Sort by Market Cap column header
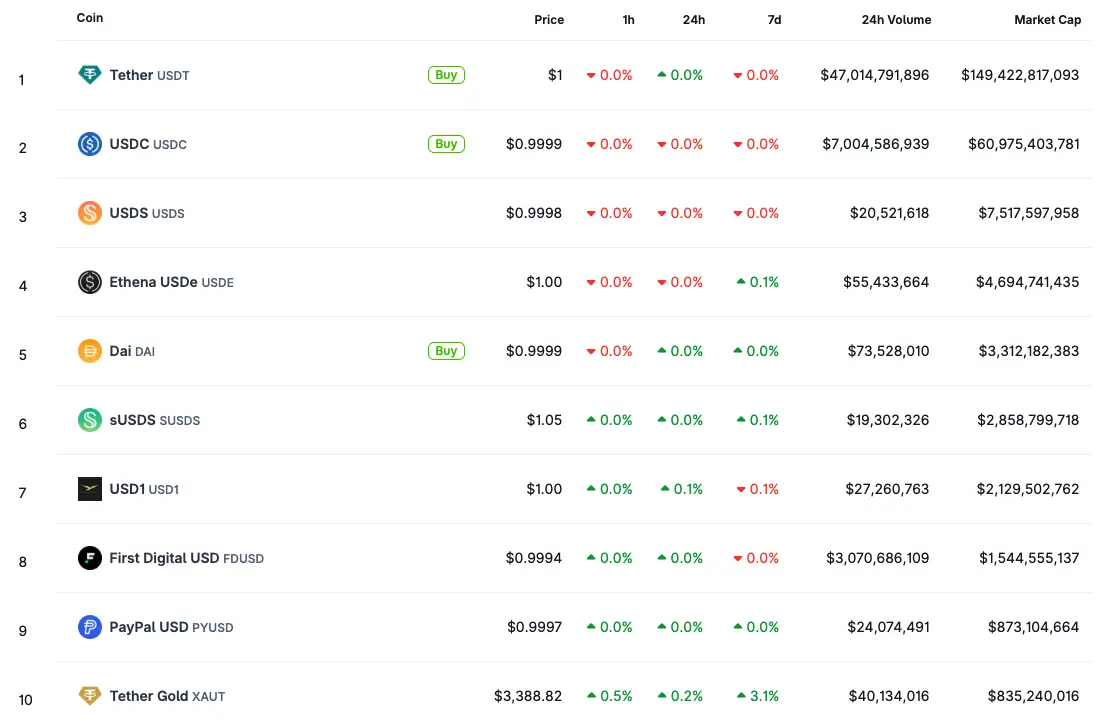The height and width of the screenshot is (727, 1107). tap(1047, 20)
